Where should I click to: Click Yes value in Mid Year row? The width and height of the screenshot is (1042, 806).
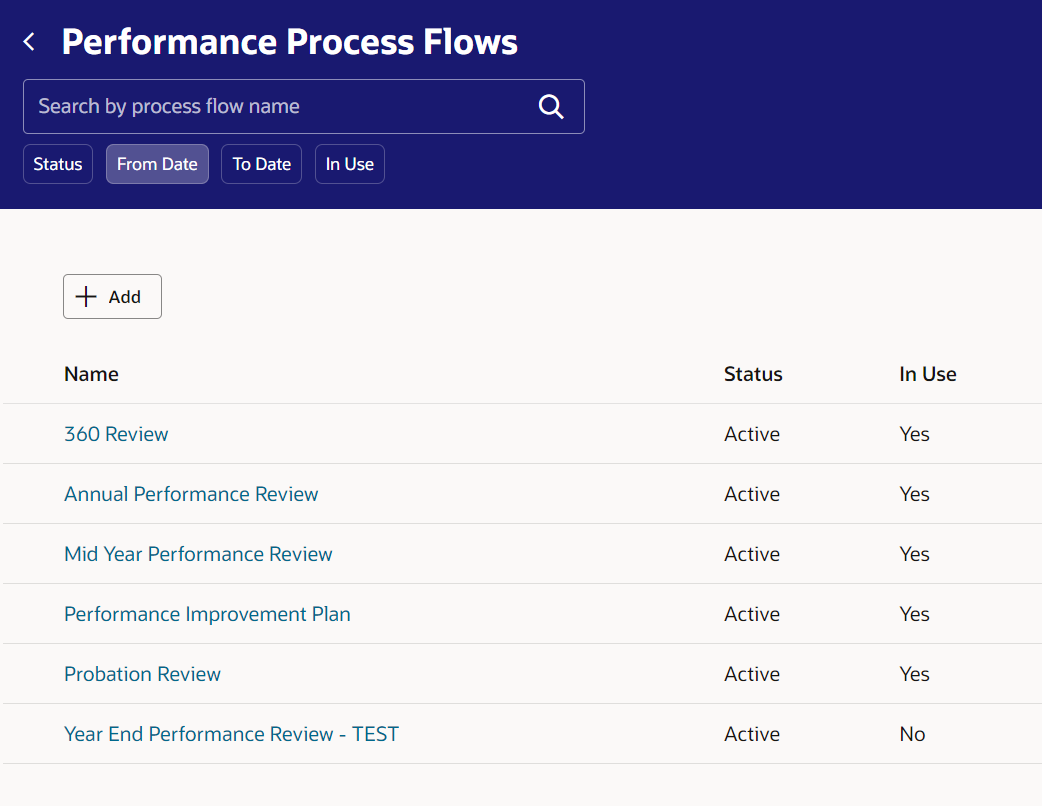click(x=914, y=554)
